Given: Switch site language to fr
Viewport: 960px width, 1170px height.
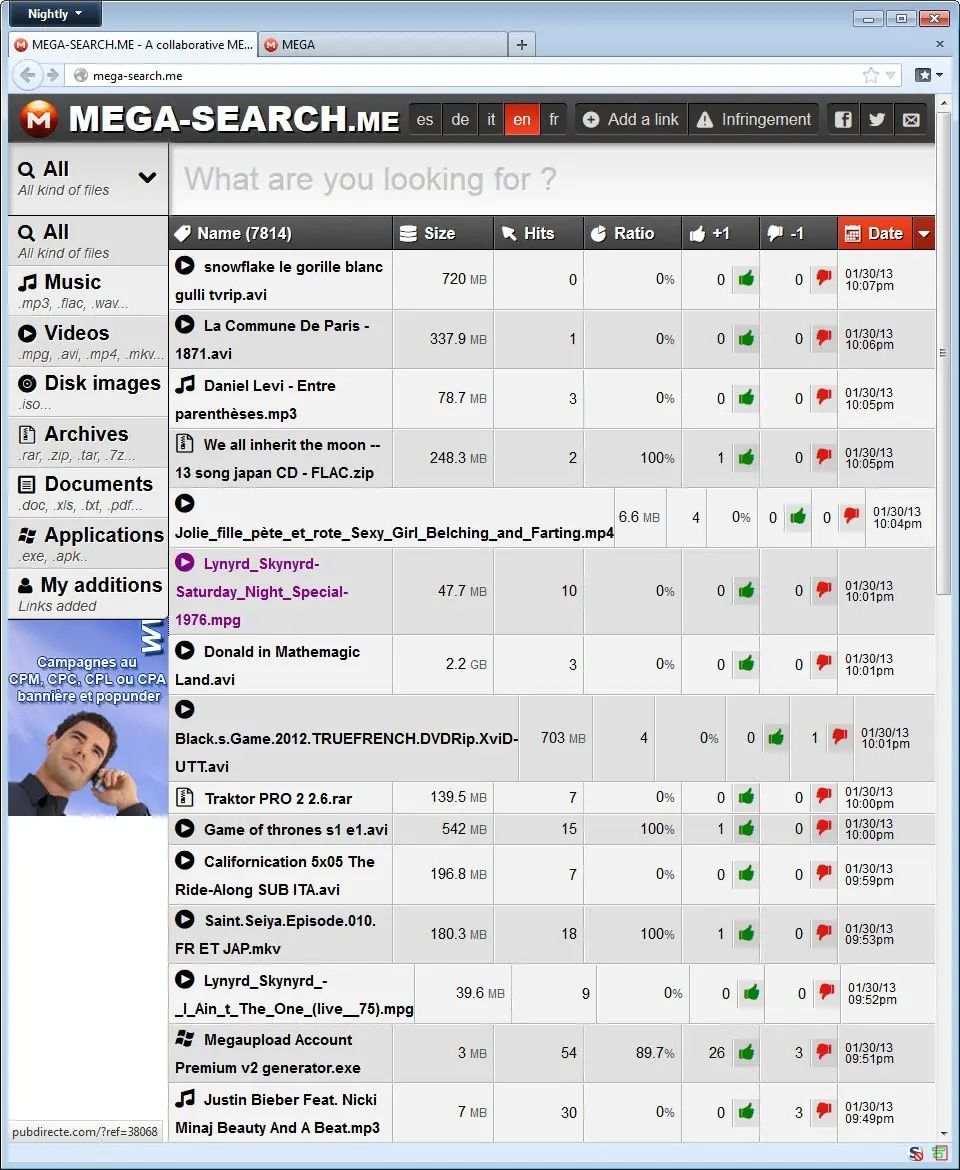Looking at the screenshot, I should click(x=553, y=119).
